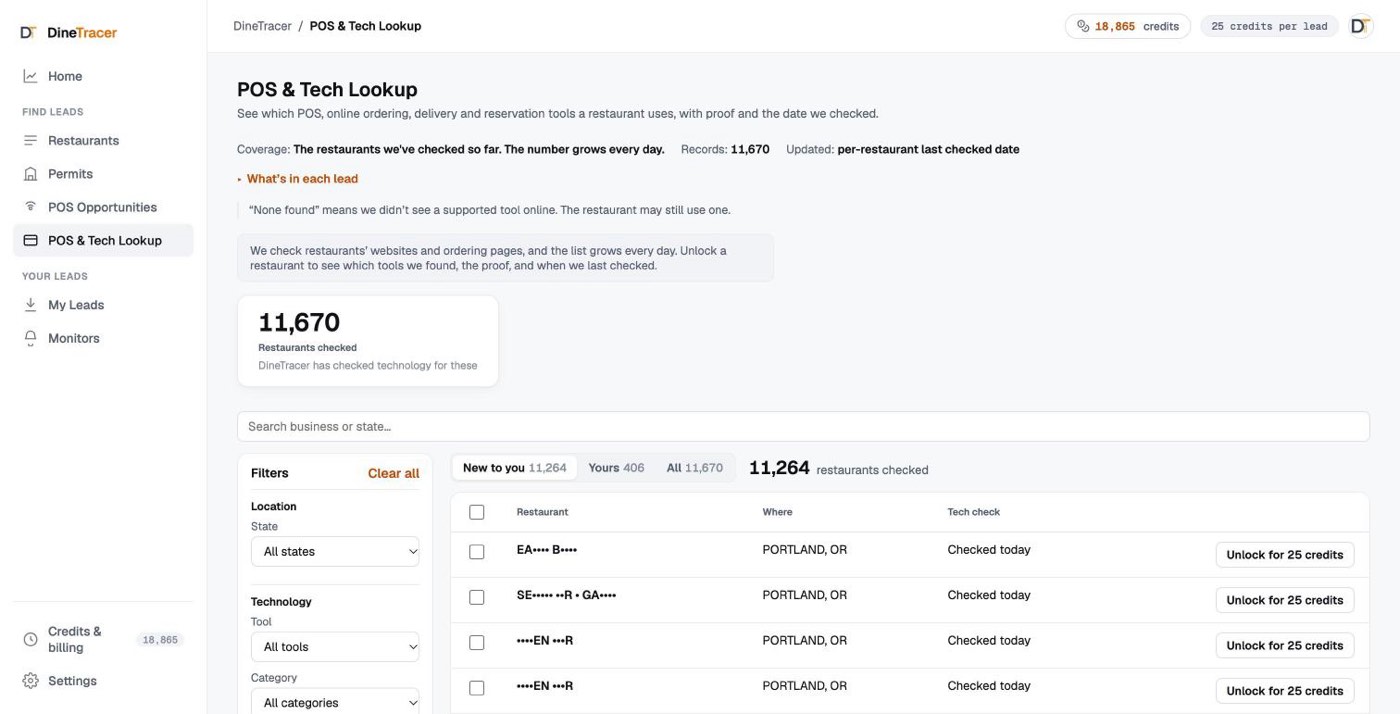Click the 11,670 Restaurants checked card
Image resolution: width=1400 pixels, height=714 pixels.
click(368, 341)
